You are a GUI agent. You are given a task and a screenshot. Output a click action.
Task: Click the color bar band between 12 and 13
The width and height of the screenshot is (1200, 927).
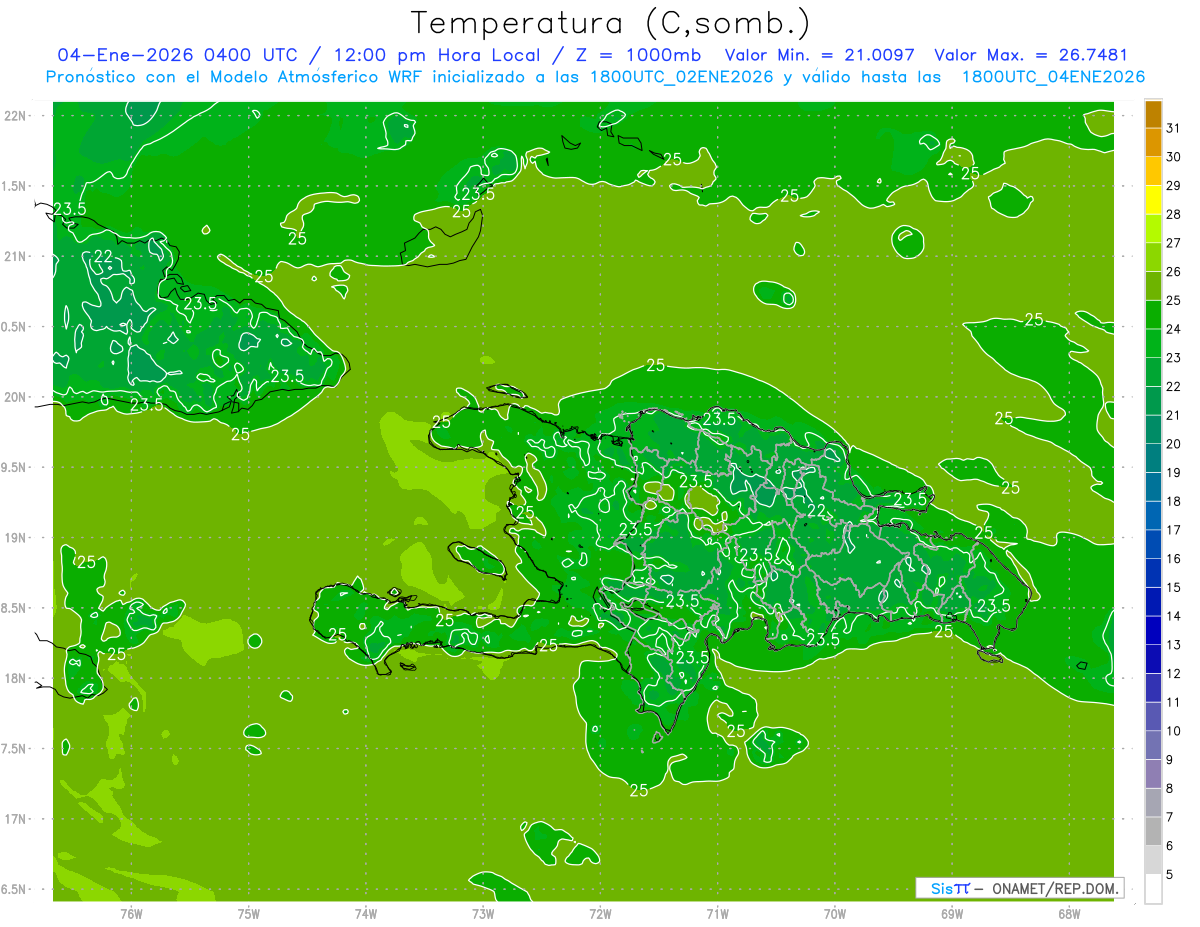pyautogui.click(x=1153, y=659)
